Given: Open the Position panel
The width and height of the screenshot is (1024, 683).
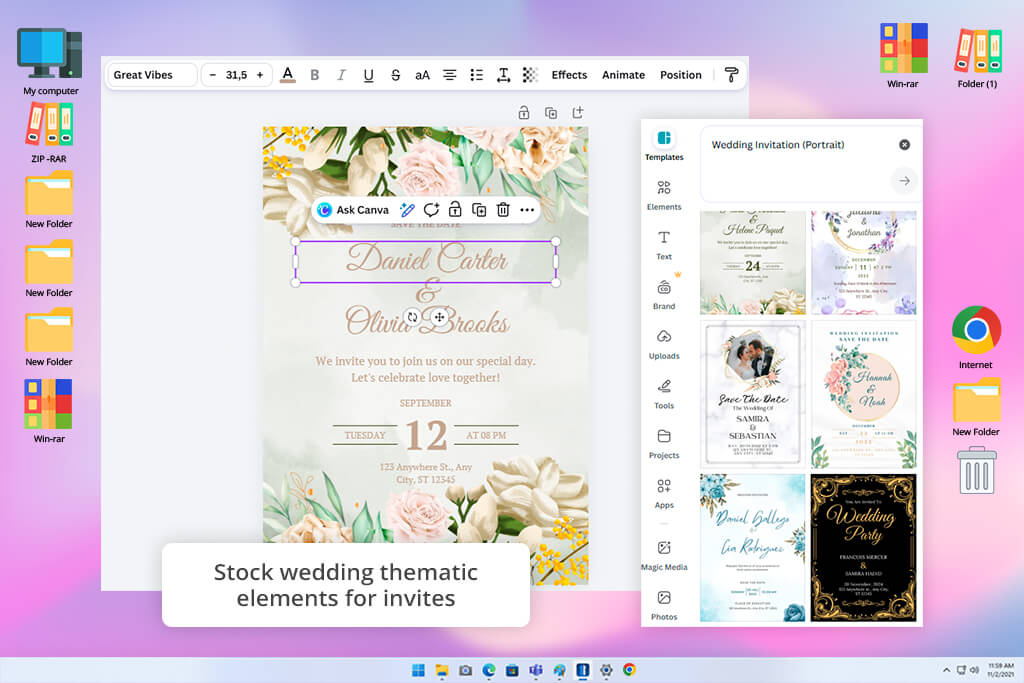Looking at the screenshot, I should pos(681,75).
